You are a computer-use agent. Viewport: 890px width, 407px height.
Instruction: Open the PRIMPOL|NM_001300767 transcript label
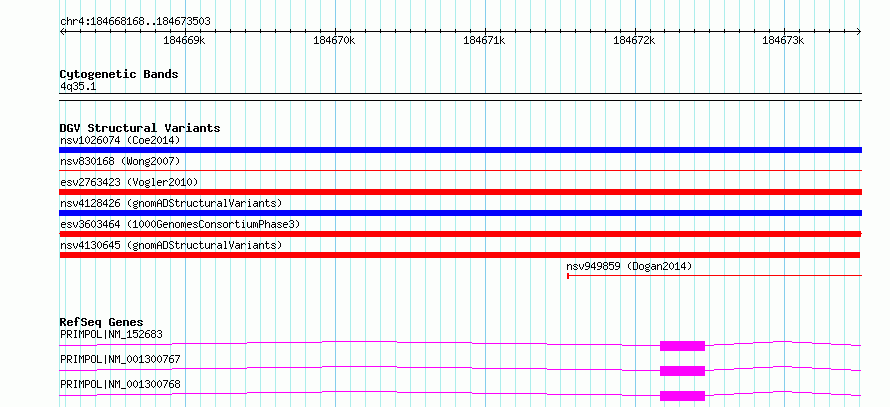pos(120,359)
